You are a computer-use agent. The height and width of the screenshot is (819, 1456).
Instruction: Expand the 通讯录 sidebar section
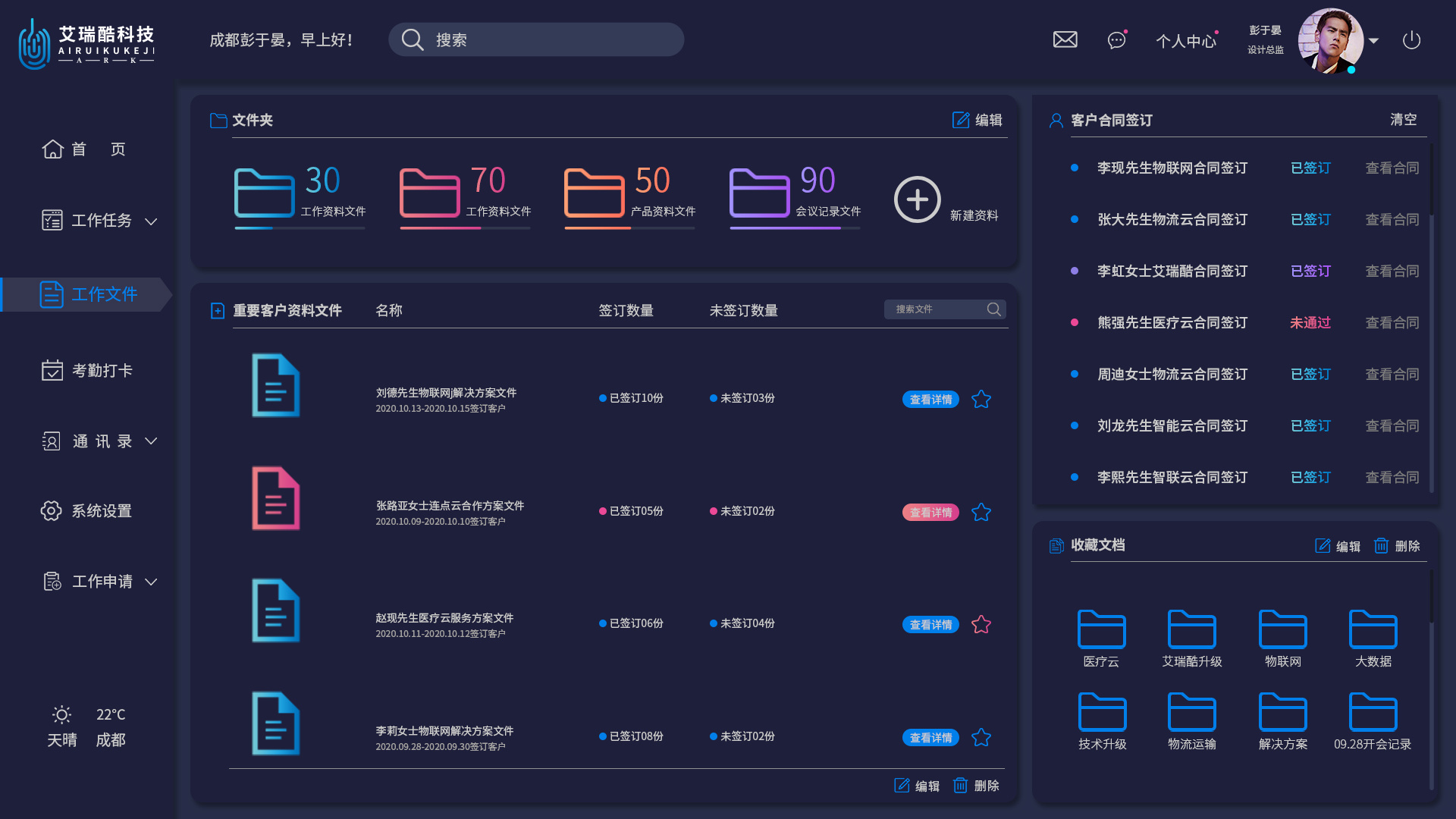pyautogui.click(x=151, y=441)
